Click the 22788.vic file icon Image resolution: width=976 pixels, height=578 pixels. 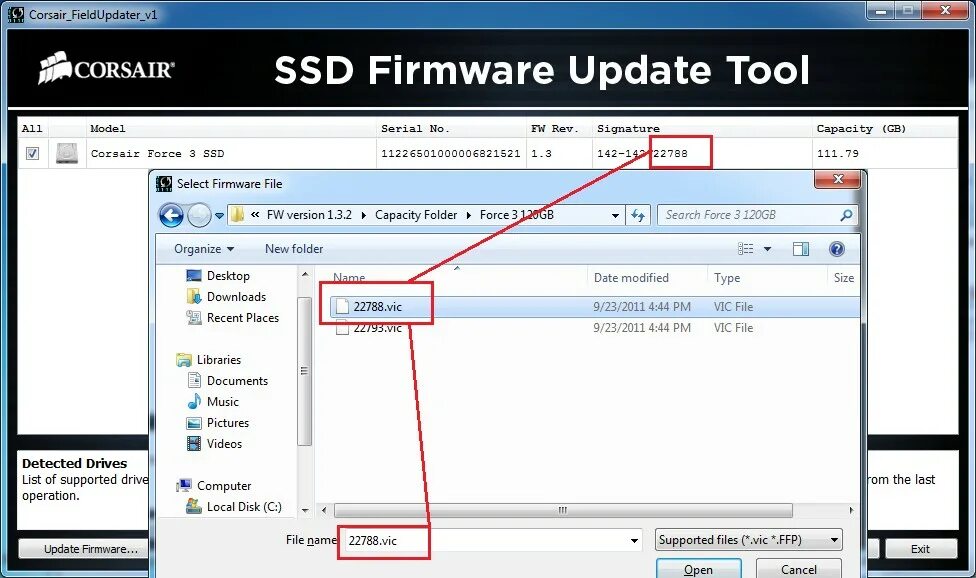coord(342,307)
